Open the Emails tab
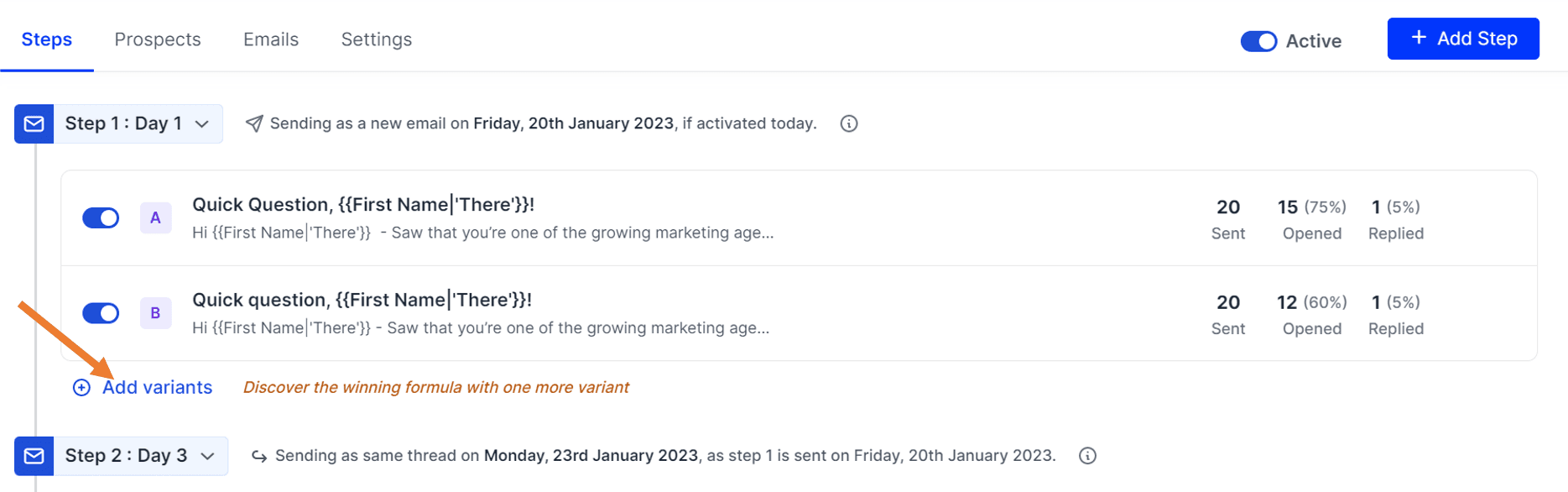This screenshot has width=1568, height=492. [271, 39]
